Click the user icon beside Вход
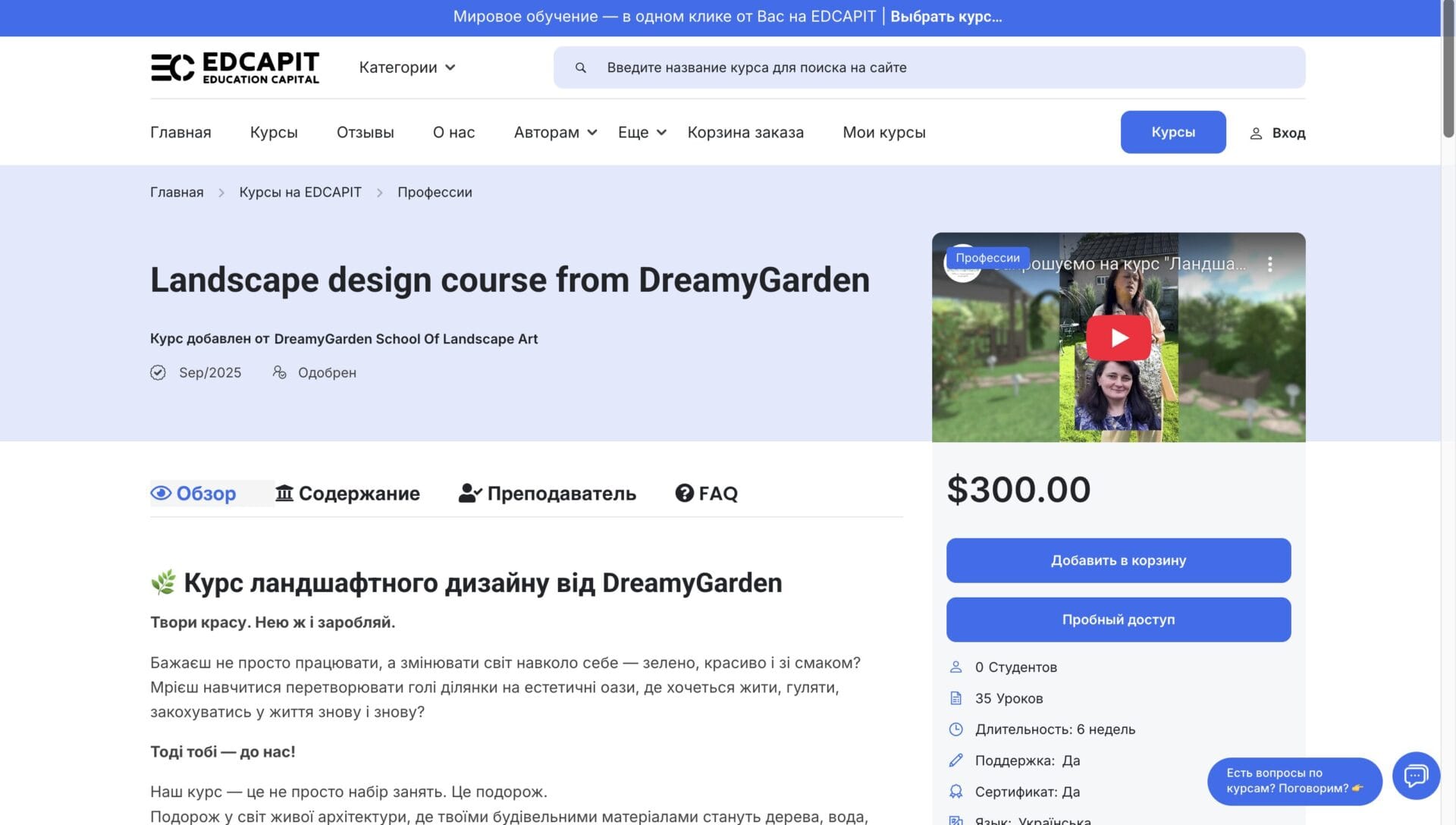 1256,133
